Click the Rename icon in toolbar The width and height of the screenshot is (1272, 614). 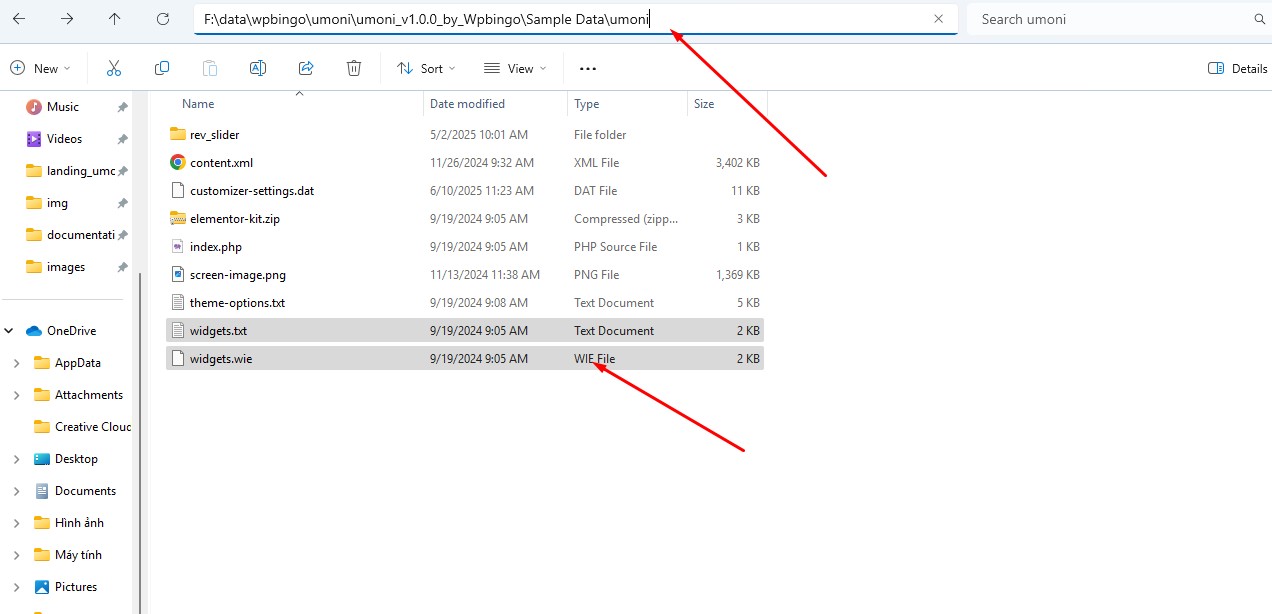pyautogui.click(x=257, y=68)
